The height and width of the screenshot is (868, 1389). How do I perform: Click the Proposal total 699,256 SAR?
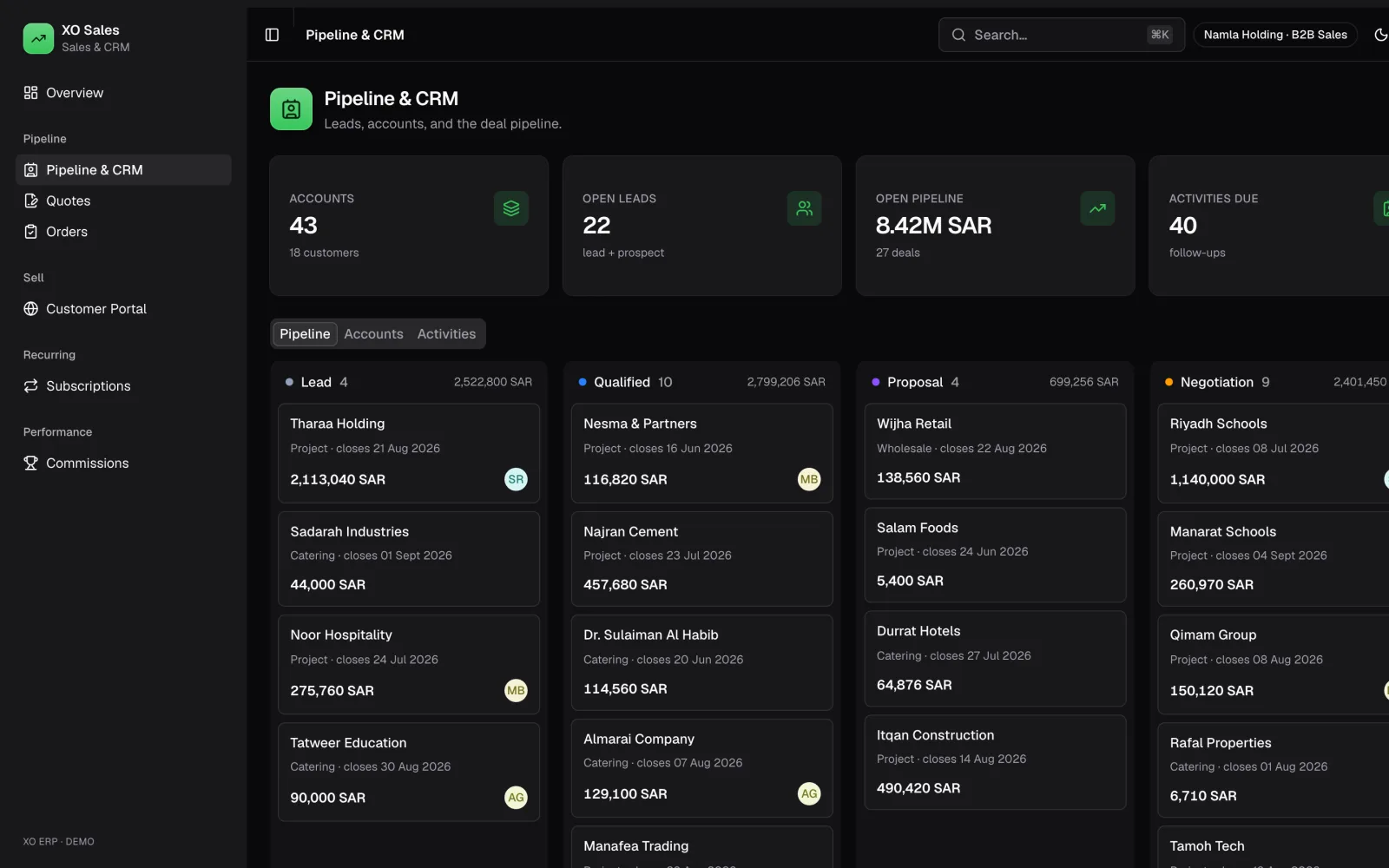[1083, 382]
